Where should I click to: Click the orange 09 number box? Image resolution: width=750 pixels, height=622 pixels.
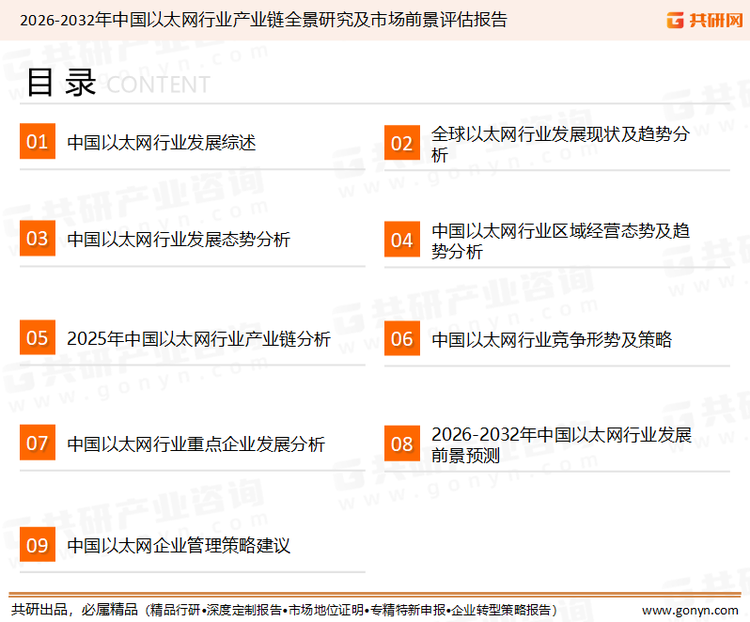click(x=37, y=544)
